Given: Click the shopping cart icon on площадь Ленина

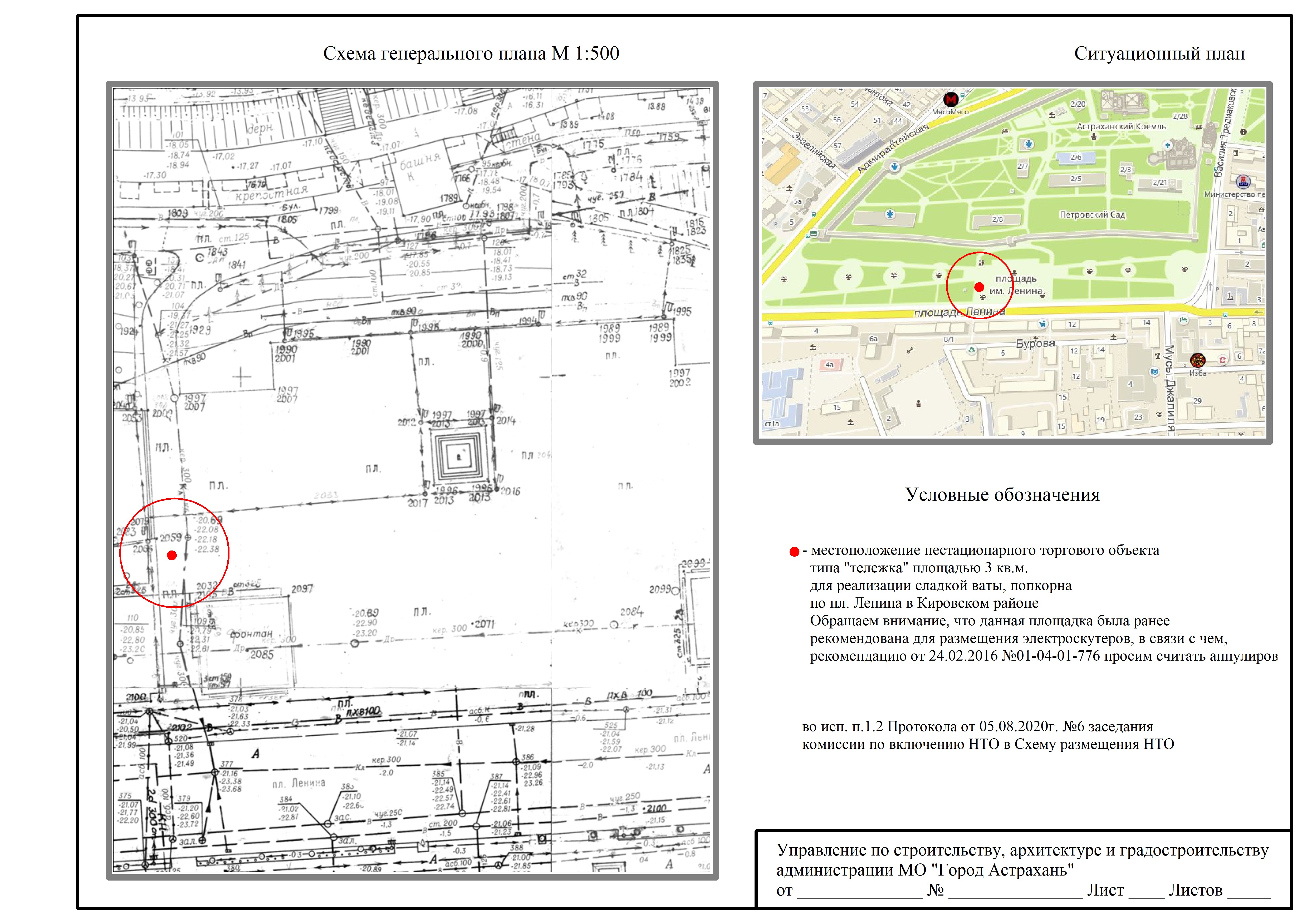Looking at the screenshot, I should 1042,323.
